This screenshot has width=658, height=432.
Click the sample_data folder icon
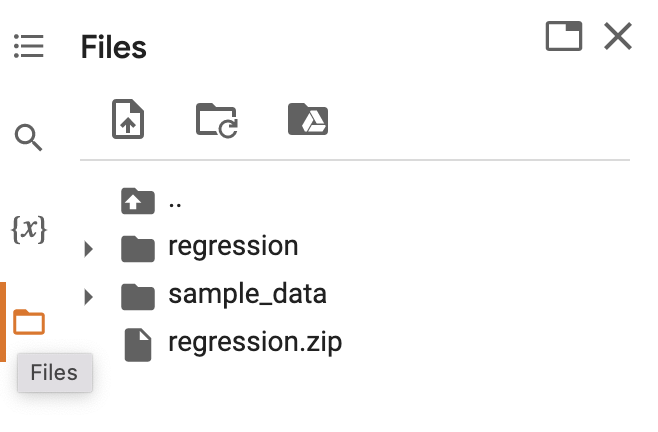pos(138,296)
